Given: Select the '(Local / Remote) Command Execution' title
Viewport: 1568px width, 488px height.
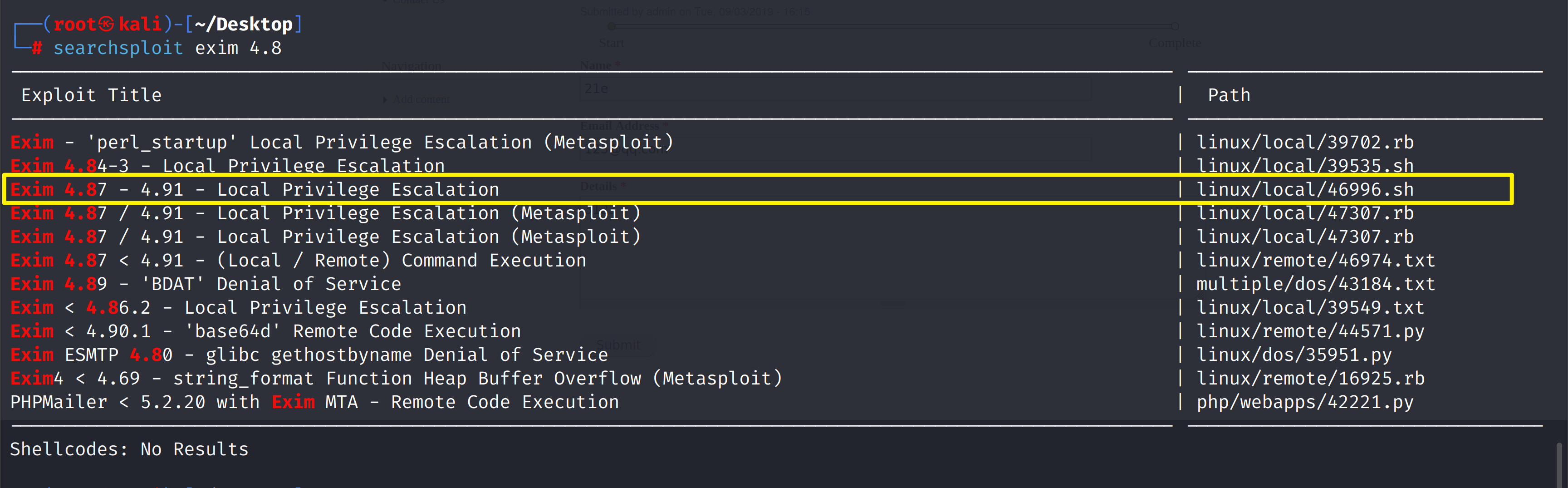Looking at the screenshot, I should 298,260.
